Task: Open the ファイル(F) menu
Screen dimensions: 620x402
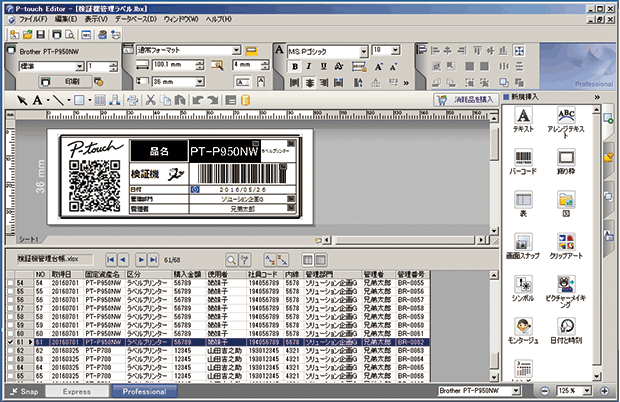Action: pyautogui.click(x=33, y=19)
